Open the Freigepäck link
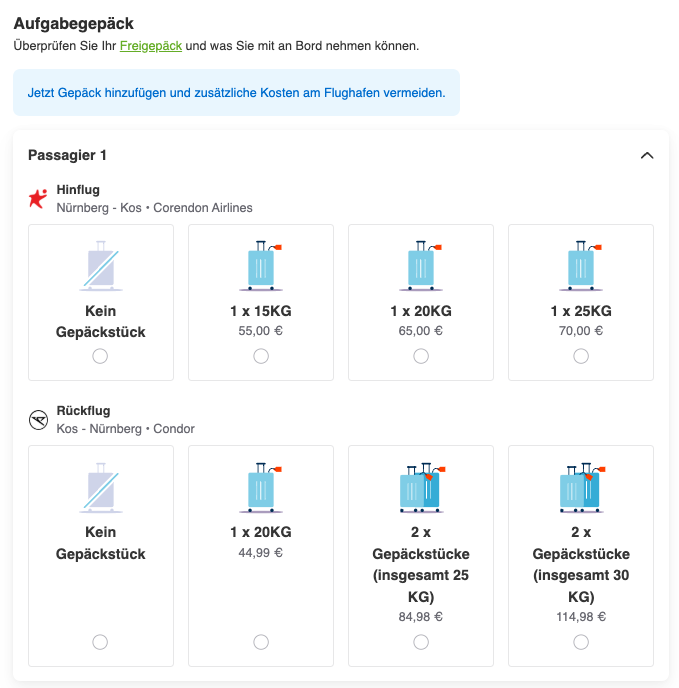This screenshot has width=679, height=688. (x=151, y=46)
